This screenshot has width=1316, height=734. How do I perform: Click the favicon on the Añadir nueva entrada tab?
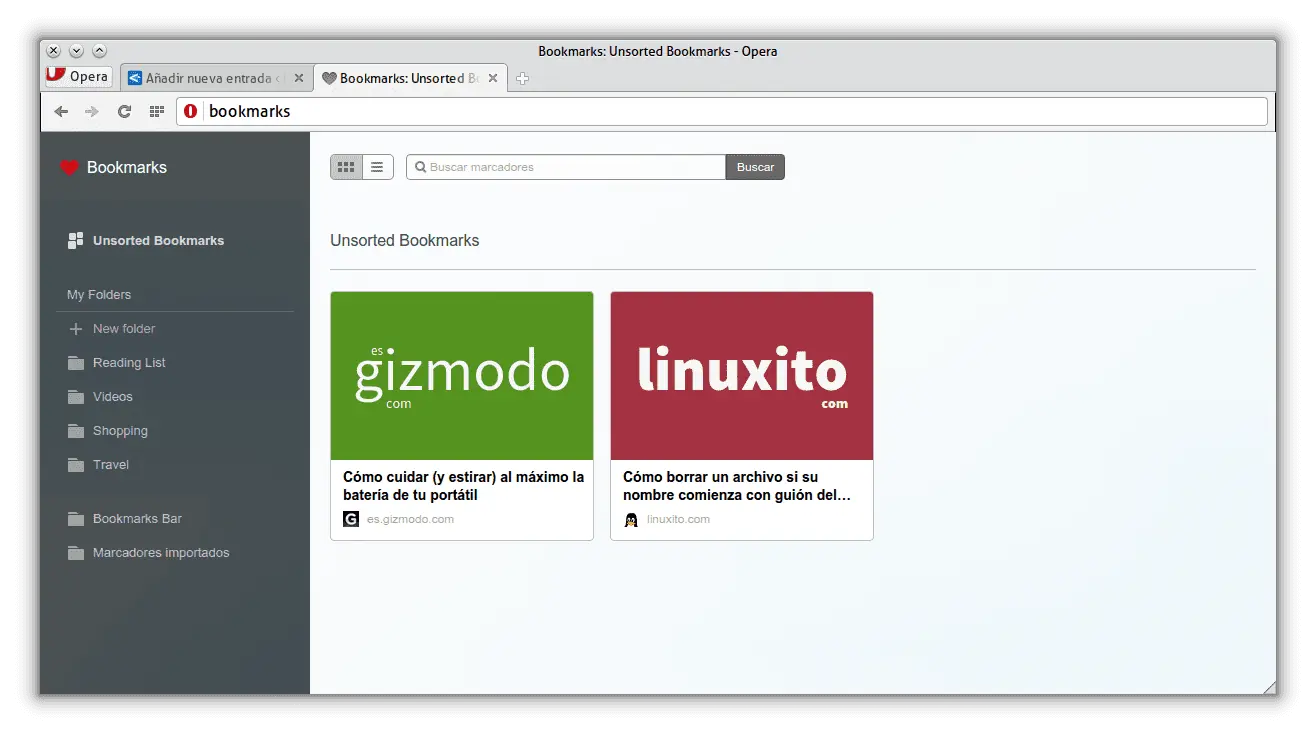coord(135,78)
